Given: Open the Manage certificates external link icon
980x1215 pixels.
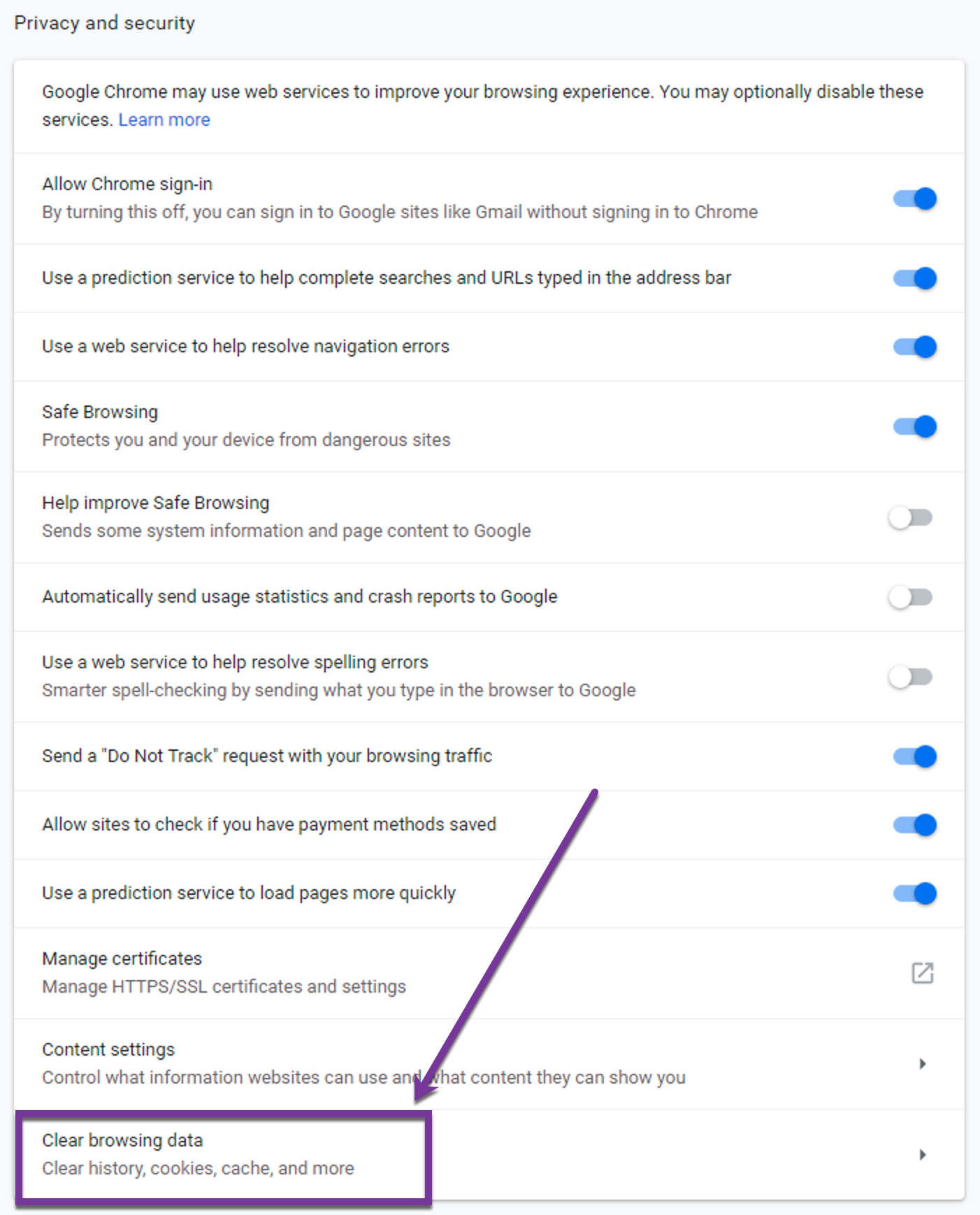Looking at the screenshot, I should click(922, 972).
